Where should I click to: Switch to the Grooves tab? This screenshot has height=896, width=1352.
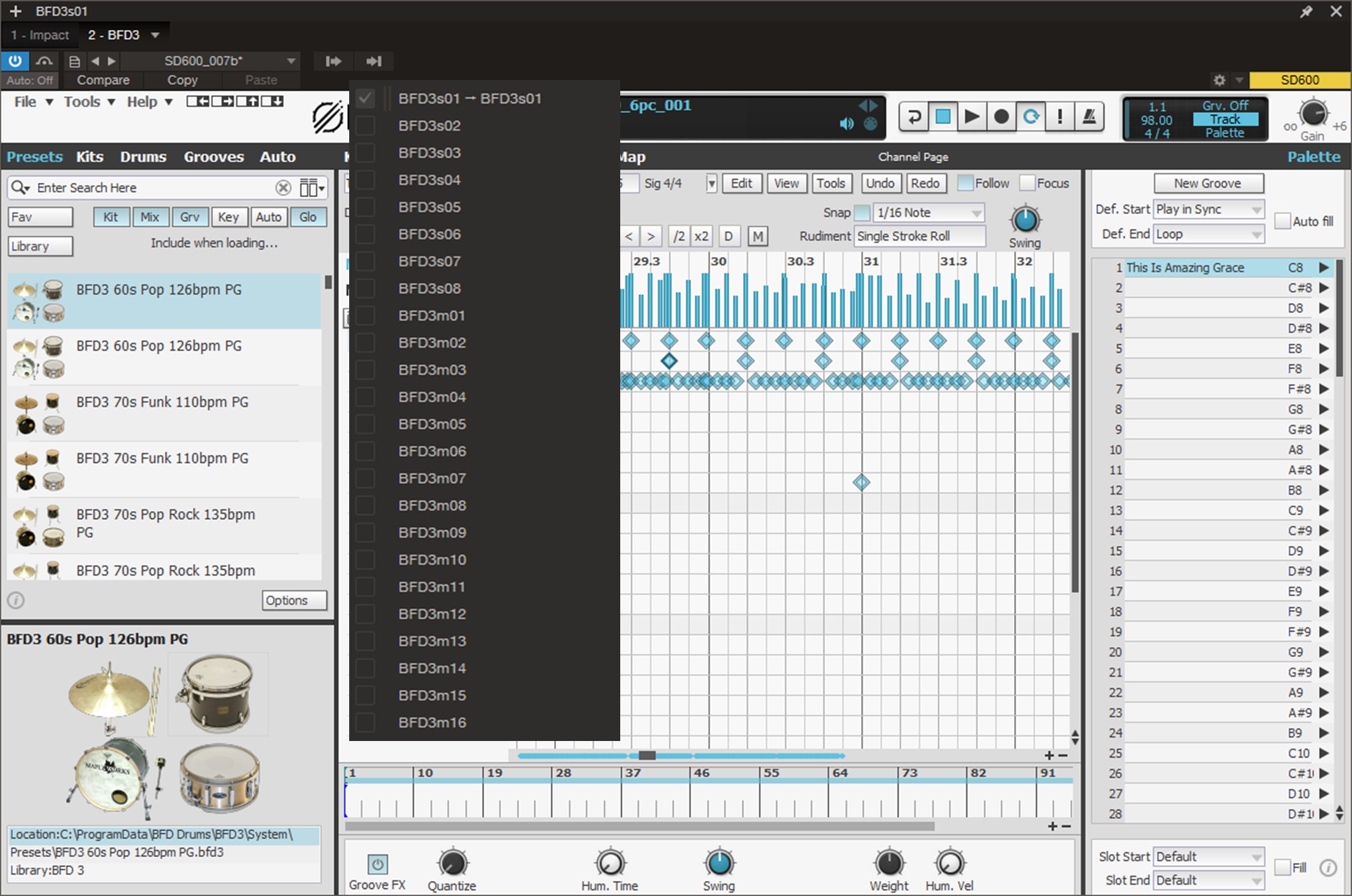click(214, 157)
